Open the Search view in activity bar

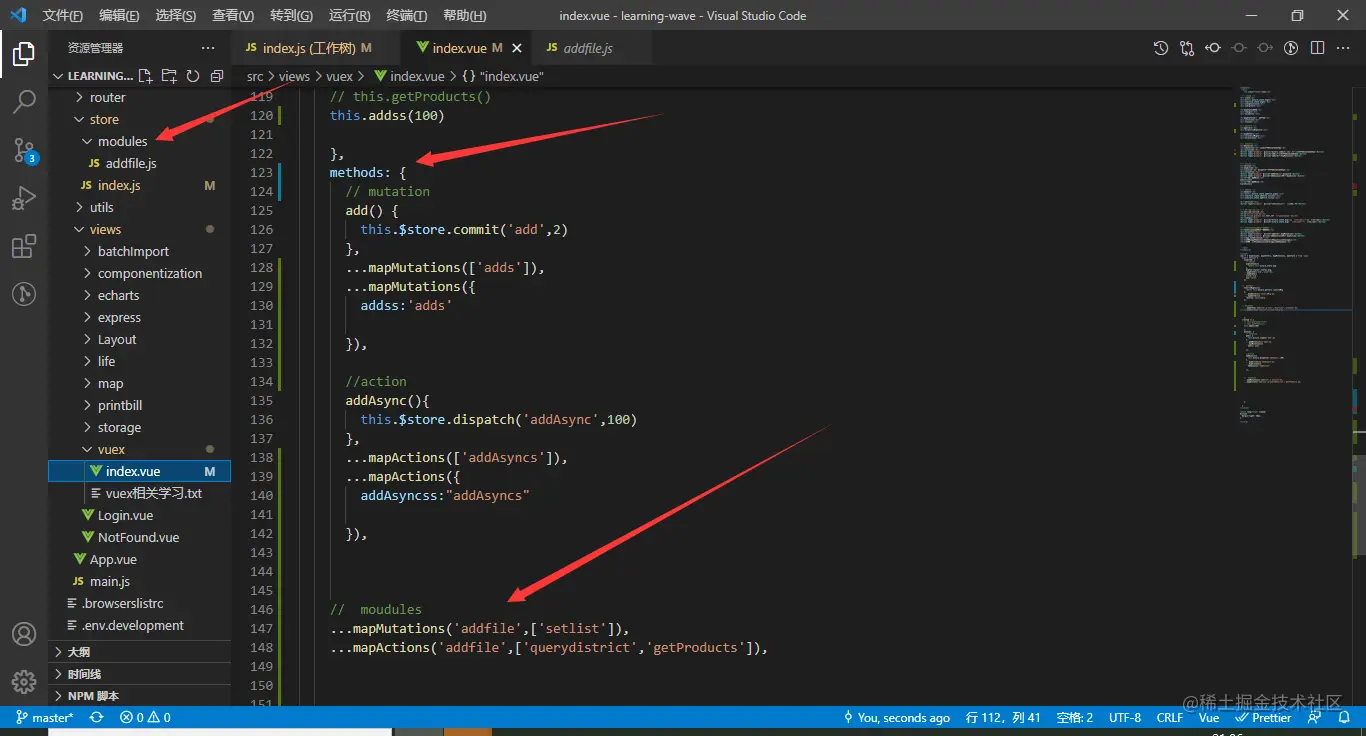click(24, 102)
